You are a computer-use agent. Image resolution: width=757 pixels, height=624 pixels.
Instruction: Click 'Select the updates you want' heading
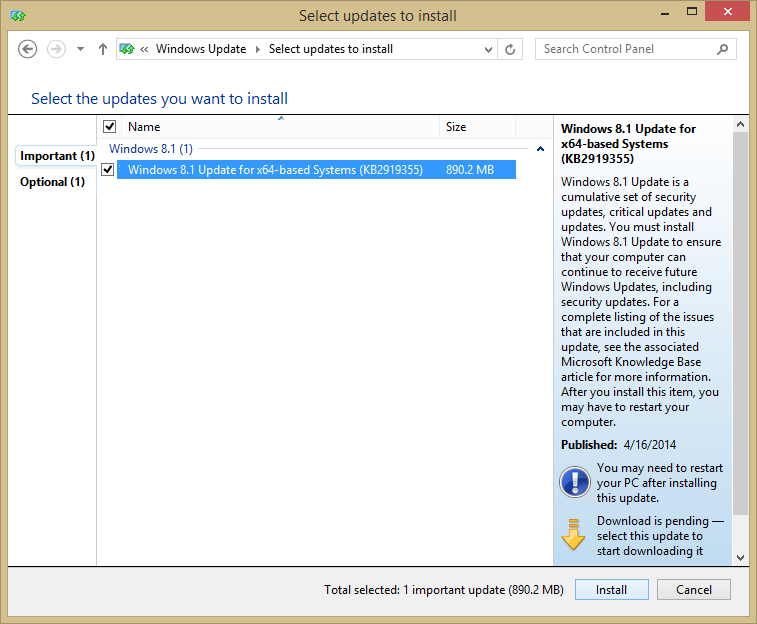point(159,98)
